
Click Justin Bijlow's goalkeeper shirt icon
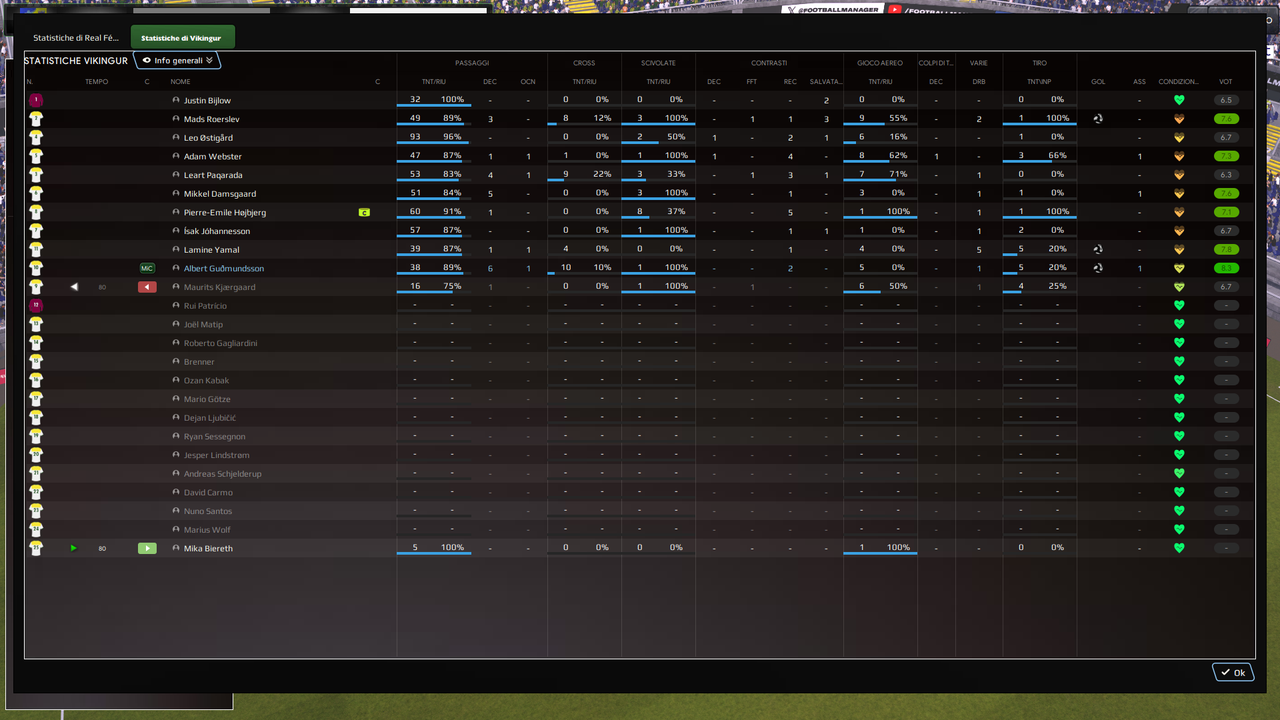point(36,100)
